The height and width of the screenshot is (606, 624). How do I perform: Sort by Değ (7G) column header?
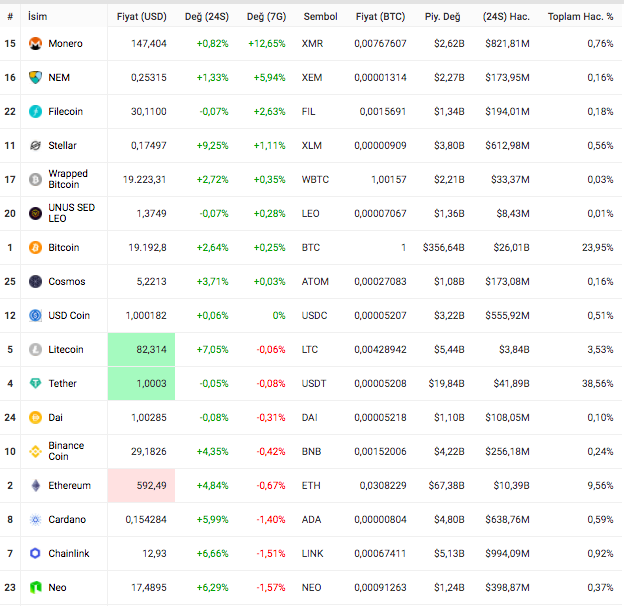tap(267, 16)
